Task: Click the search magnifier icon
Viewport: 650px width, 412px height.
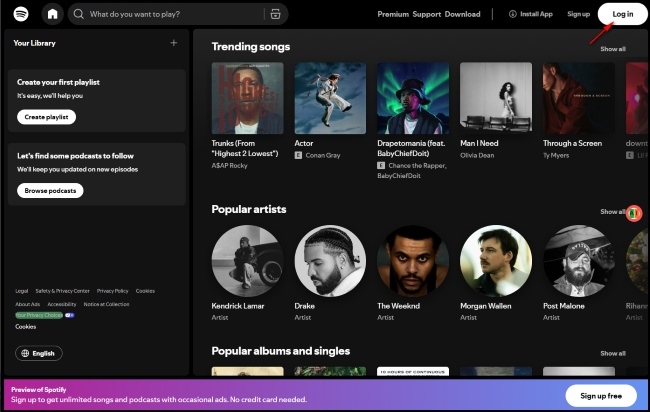Action: point(78,14)
